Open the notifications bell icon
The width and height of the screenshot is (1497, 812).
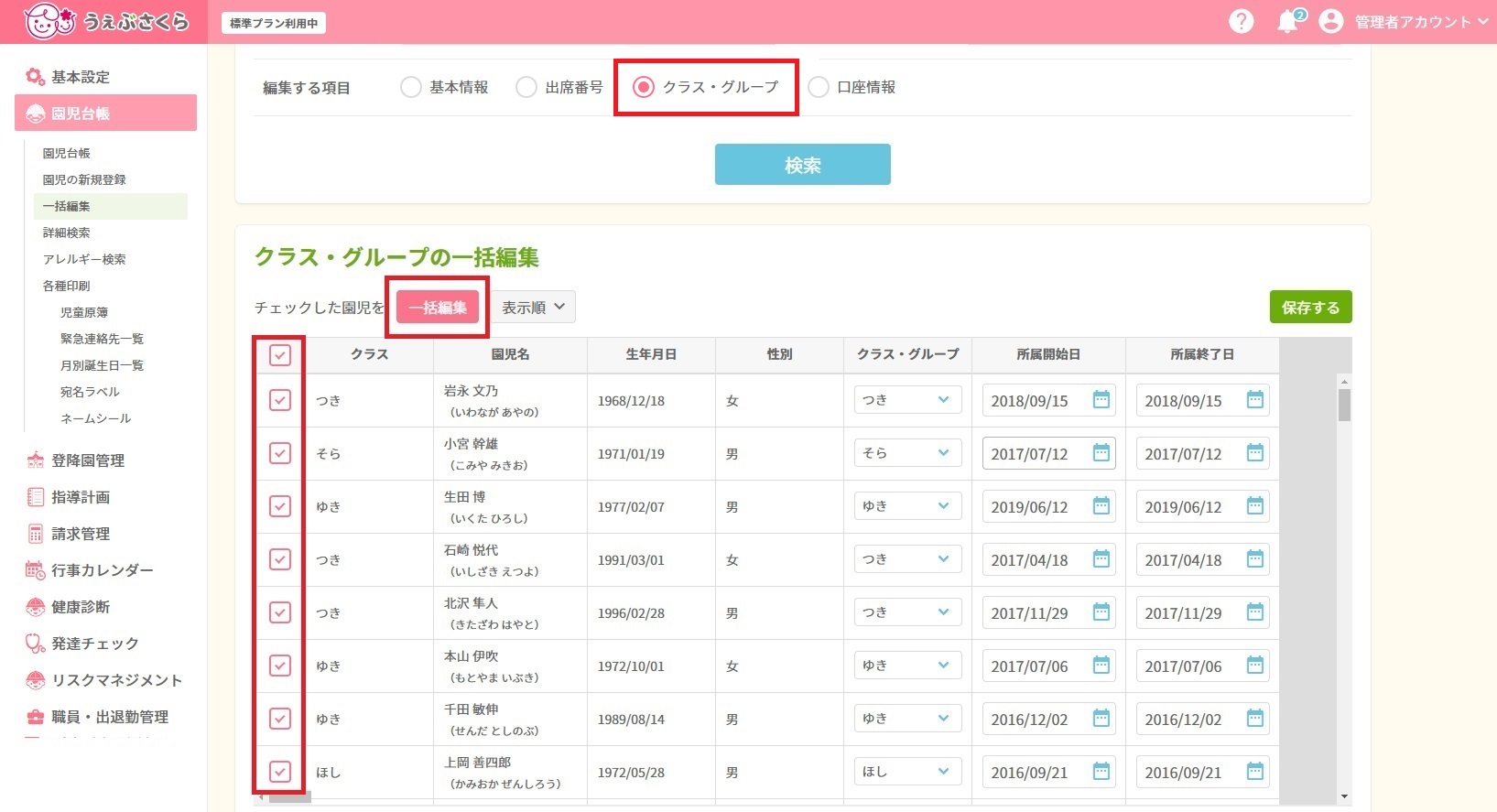(x=1288, y=21)
